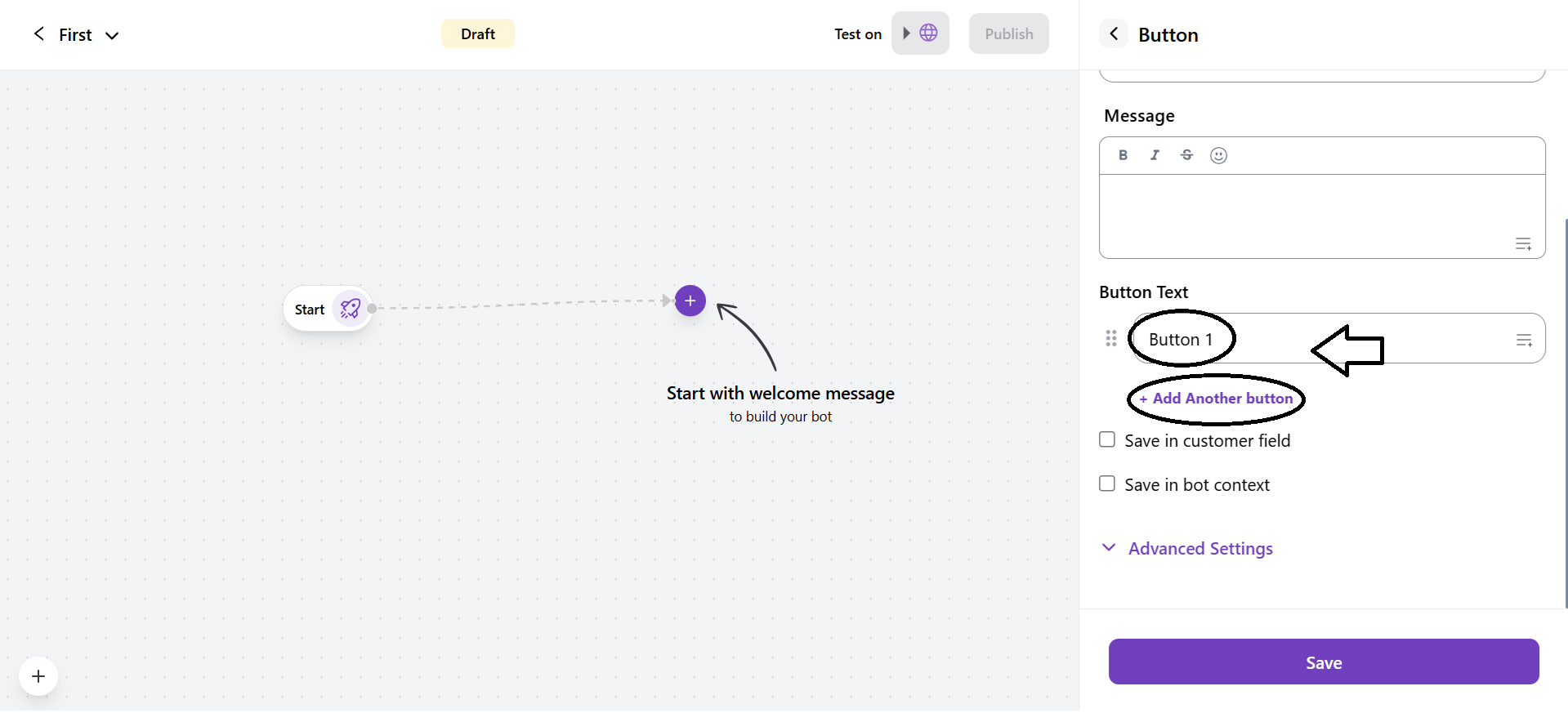The height and width of the screenshot is (713, 1568).
Task: Enable Save in bot context checkbox
Action: point(1107,484)
